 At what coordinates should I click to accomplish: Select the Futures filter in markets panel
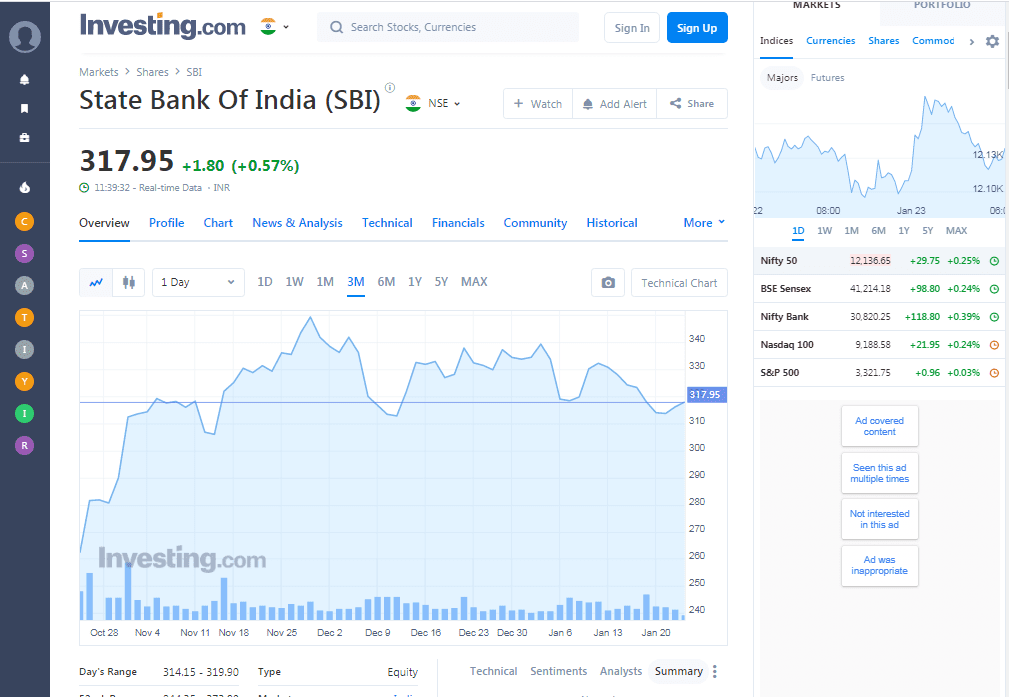[828, 78]
